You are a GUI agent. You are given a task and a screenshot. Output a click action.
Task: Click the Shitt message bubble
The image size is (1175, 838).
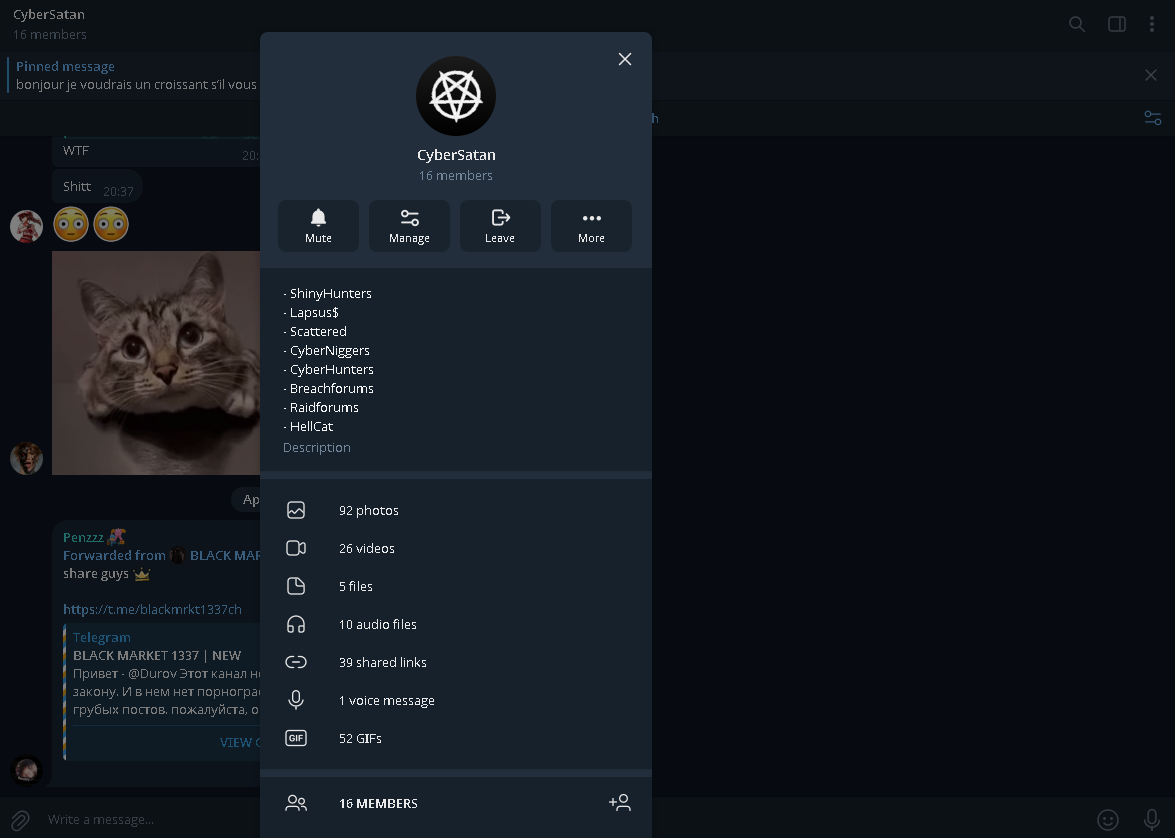pos(97,187)
